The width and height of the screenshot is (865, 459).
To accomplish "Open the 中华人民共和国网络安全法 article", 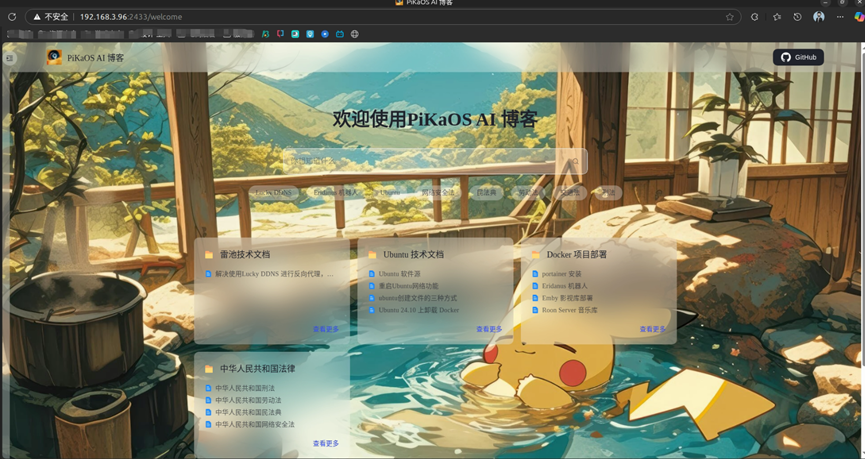I will 254,425.
